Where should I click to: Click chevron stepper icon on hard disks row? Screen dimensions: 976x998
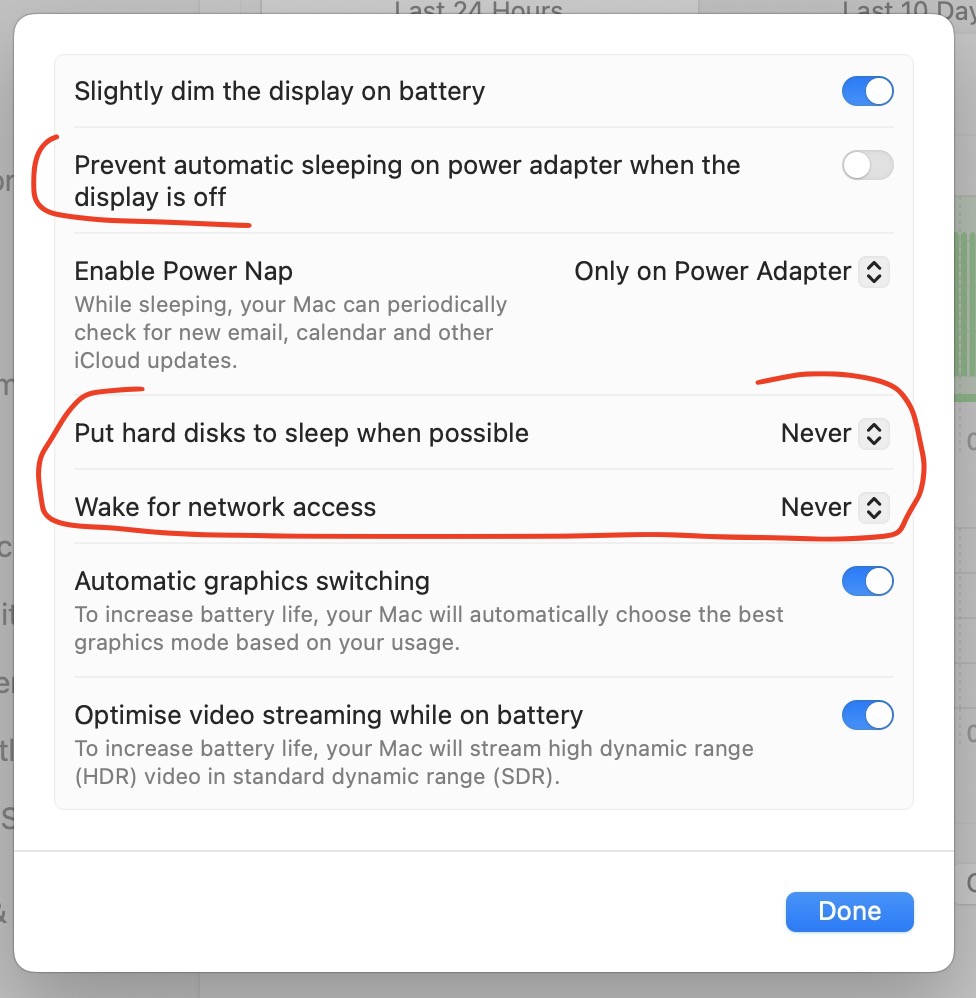[874, 433]
